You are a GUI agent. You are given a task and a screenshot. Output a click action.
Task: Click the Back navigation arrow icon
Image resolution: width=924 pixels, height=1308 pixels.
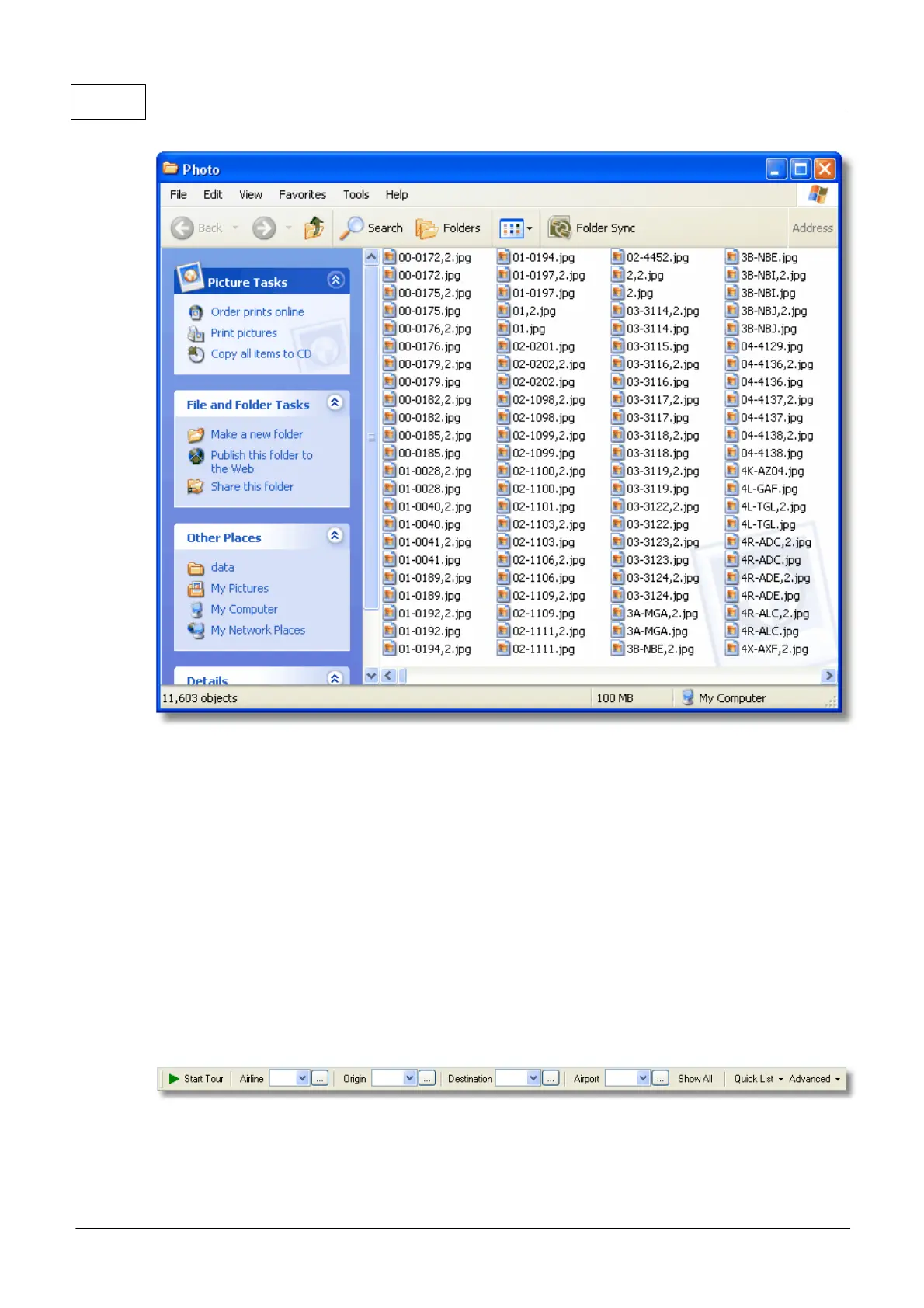182,228
